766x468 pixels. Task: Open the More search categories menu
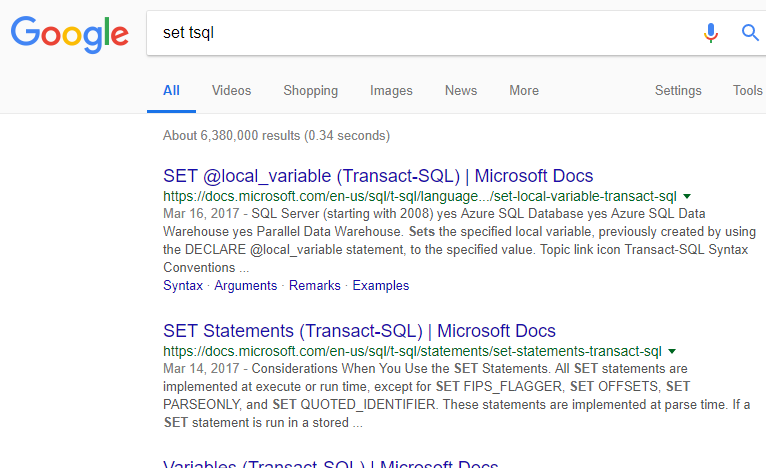pyautogui.click(x=524, y=90)
